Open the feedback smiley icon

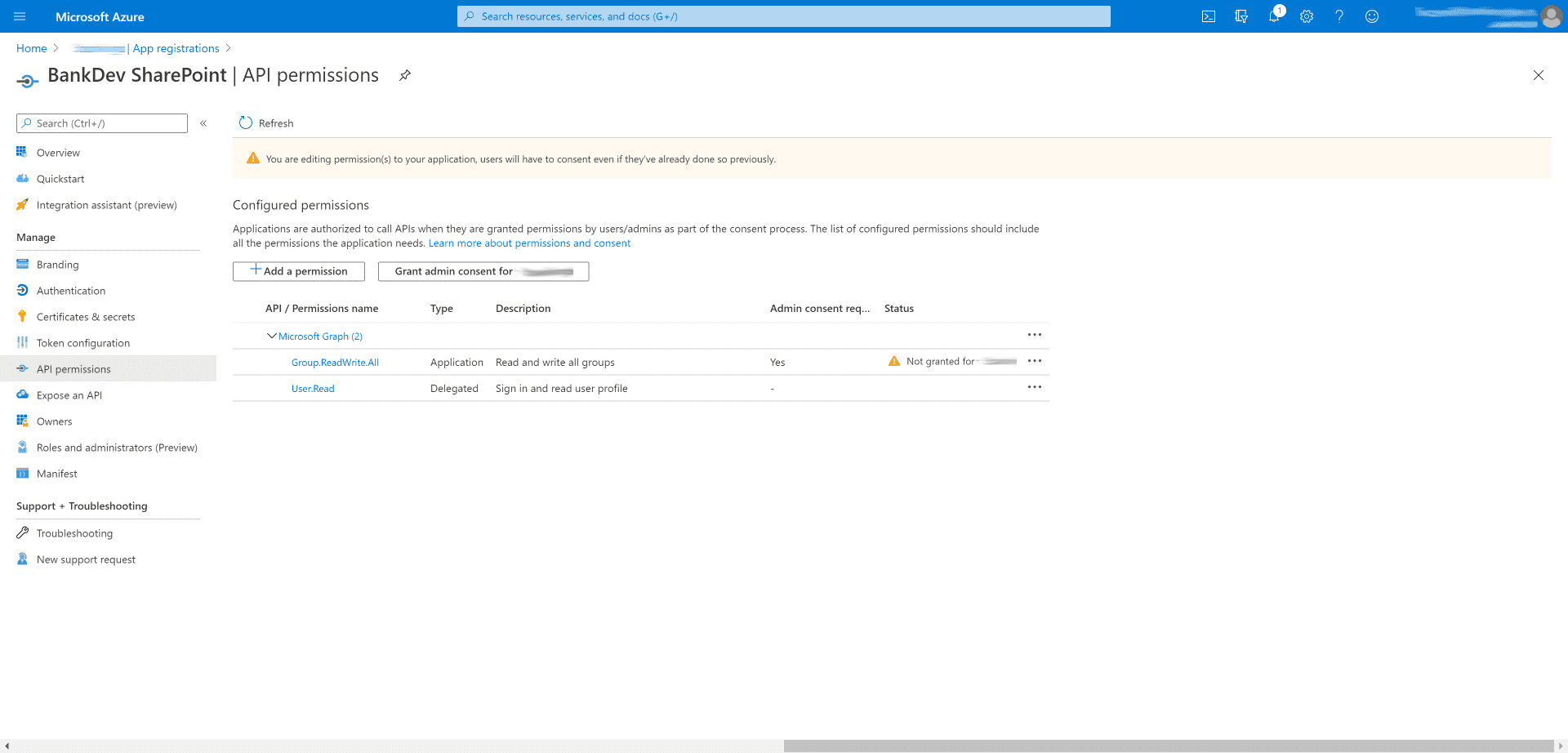point(1372,16)
